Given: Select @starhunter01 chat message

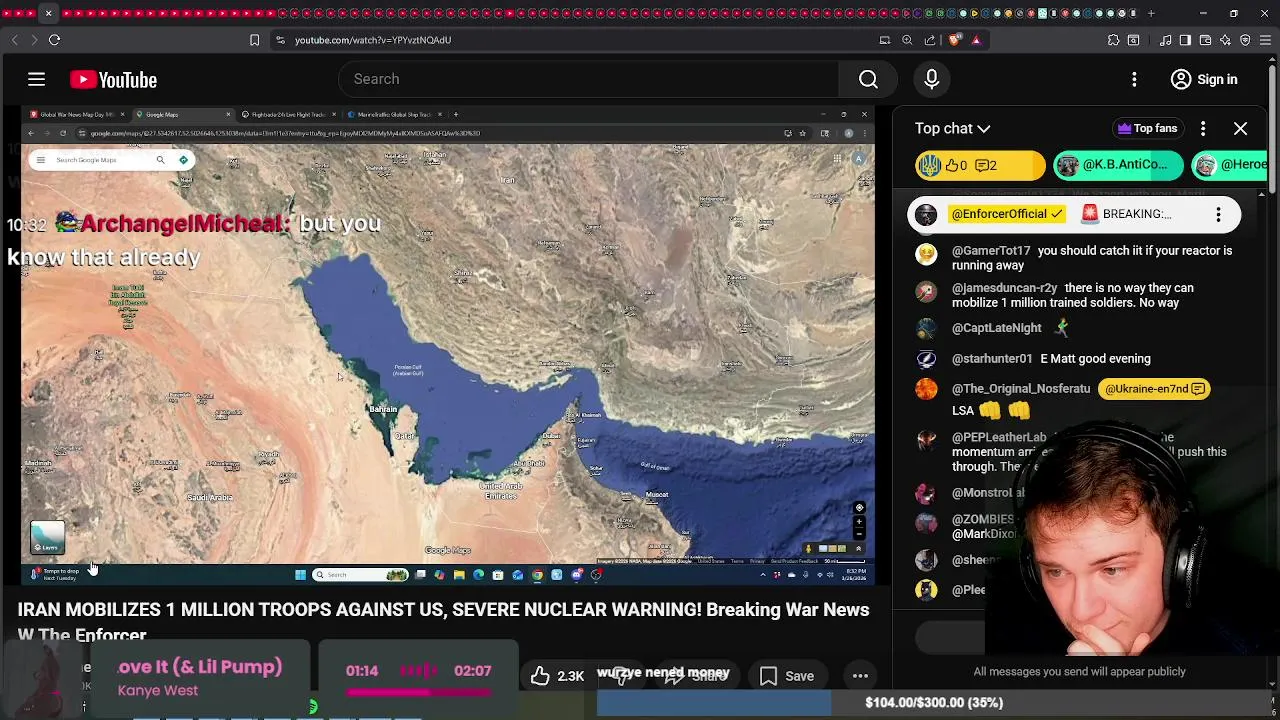Looking at the screenshot, I should coord(1080,359).
